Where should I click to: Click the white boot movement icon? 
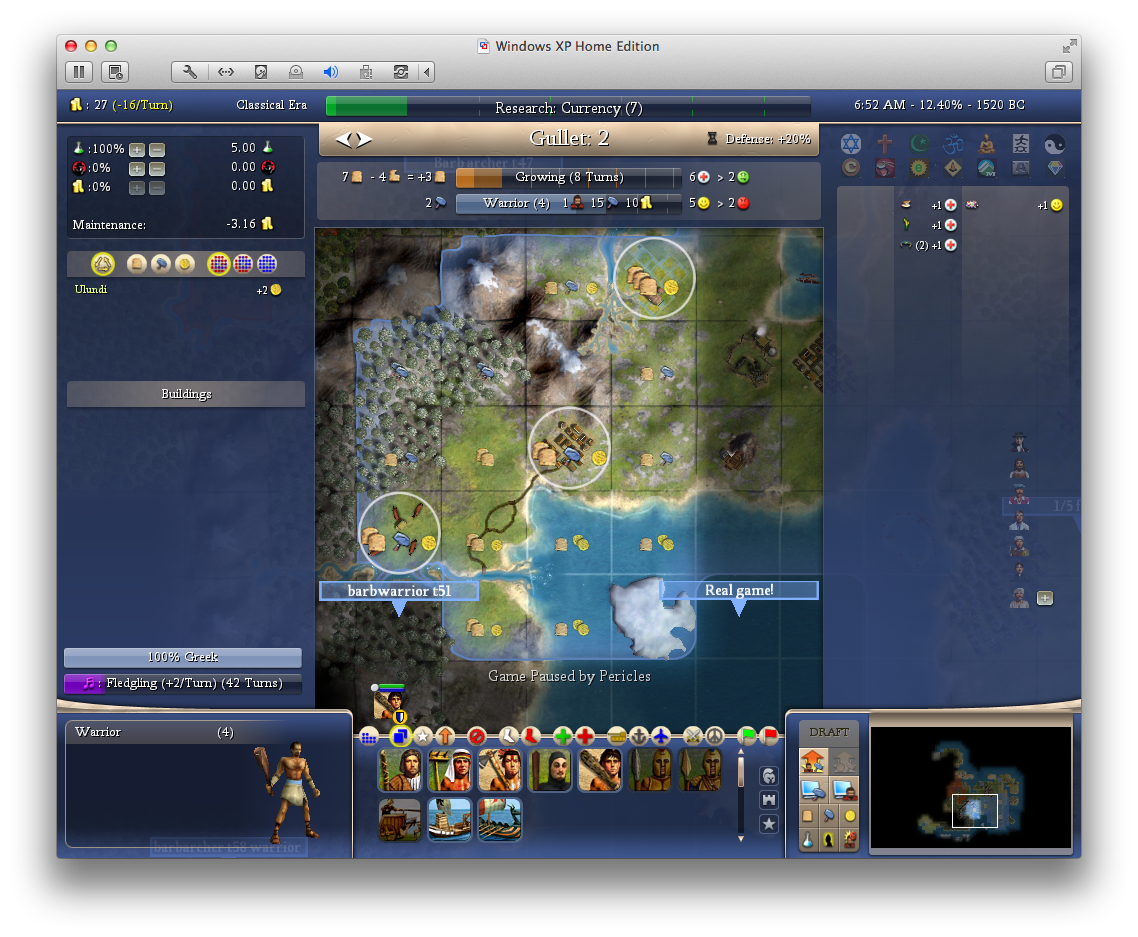coord(509,736)
